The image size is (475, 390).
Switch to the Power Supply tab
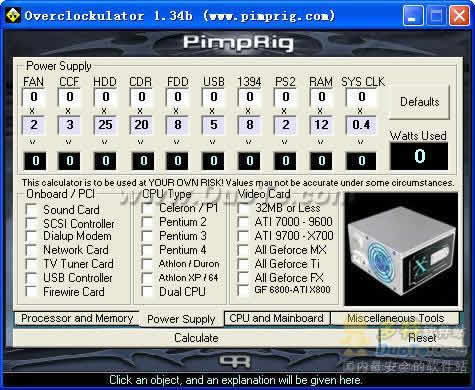click(x=181, y=319)
